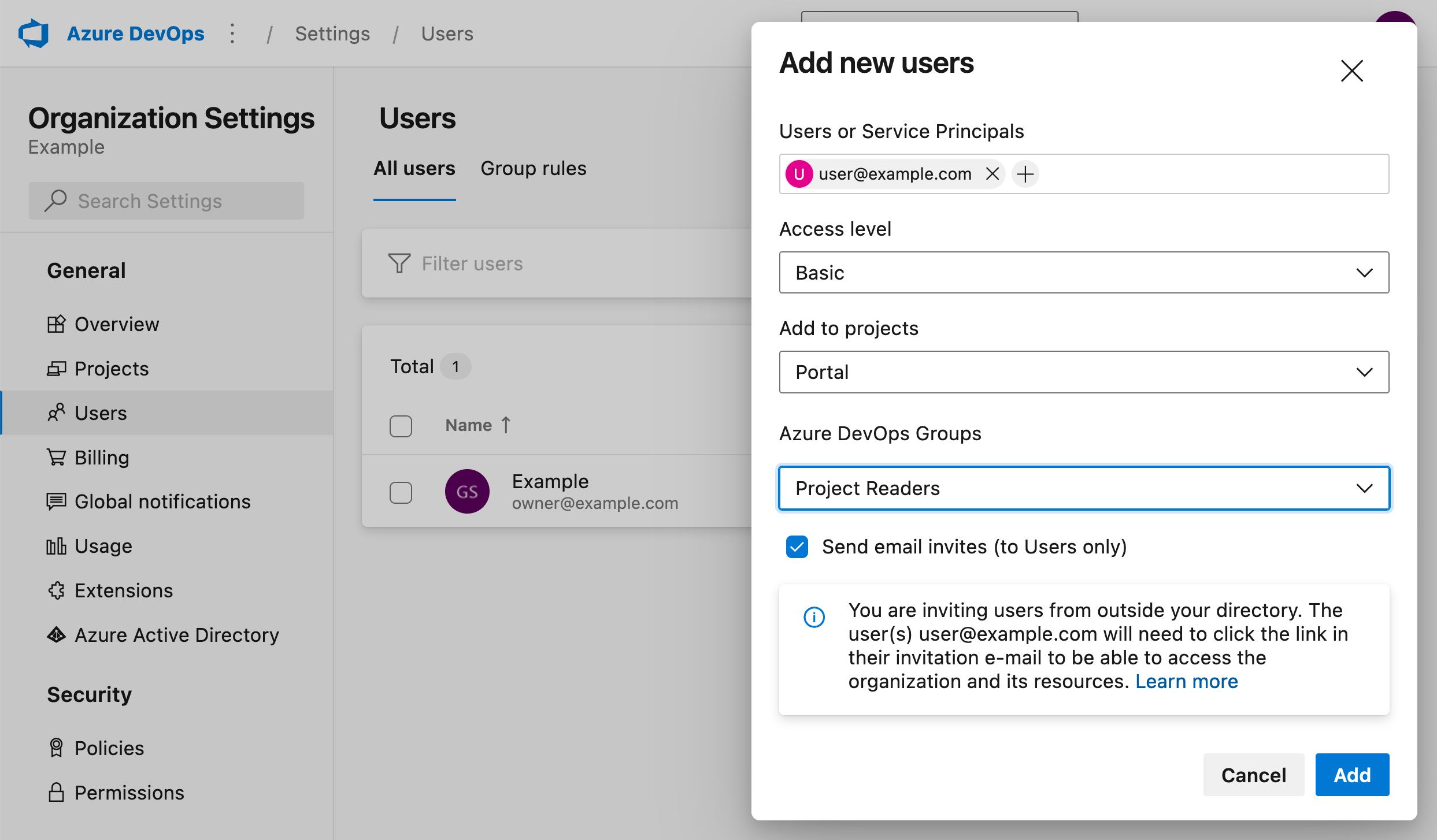Switch to the All users tab
This screenshot has height=840, width=1437.
[x=414, y=168]
